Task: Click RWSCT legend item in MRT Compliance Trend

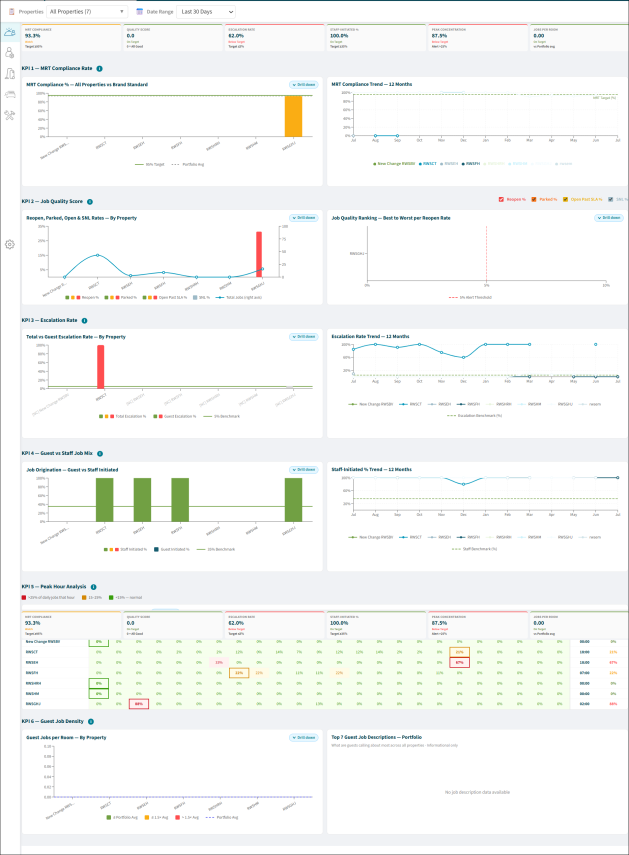Action: pyautogui.click(x=428, y=164)
